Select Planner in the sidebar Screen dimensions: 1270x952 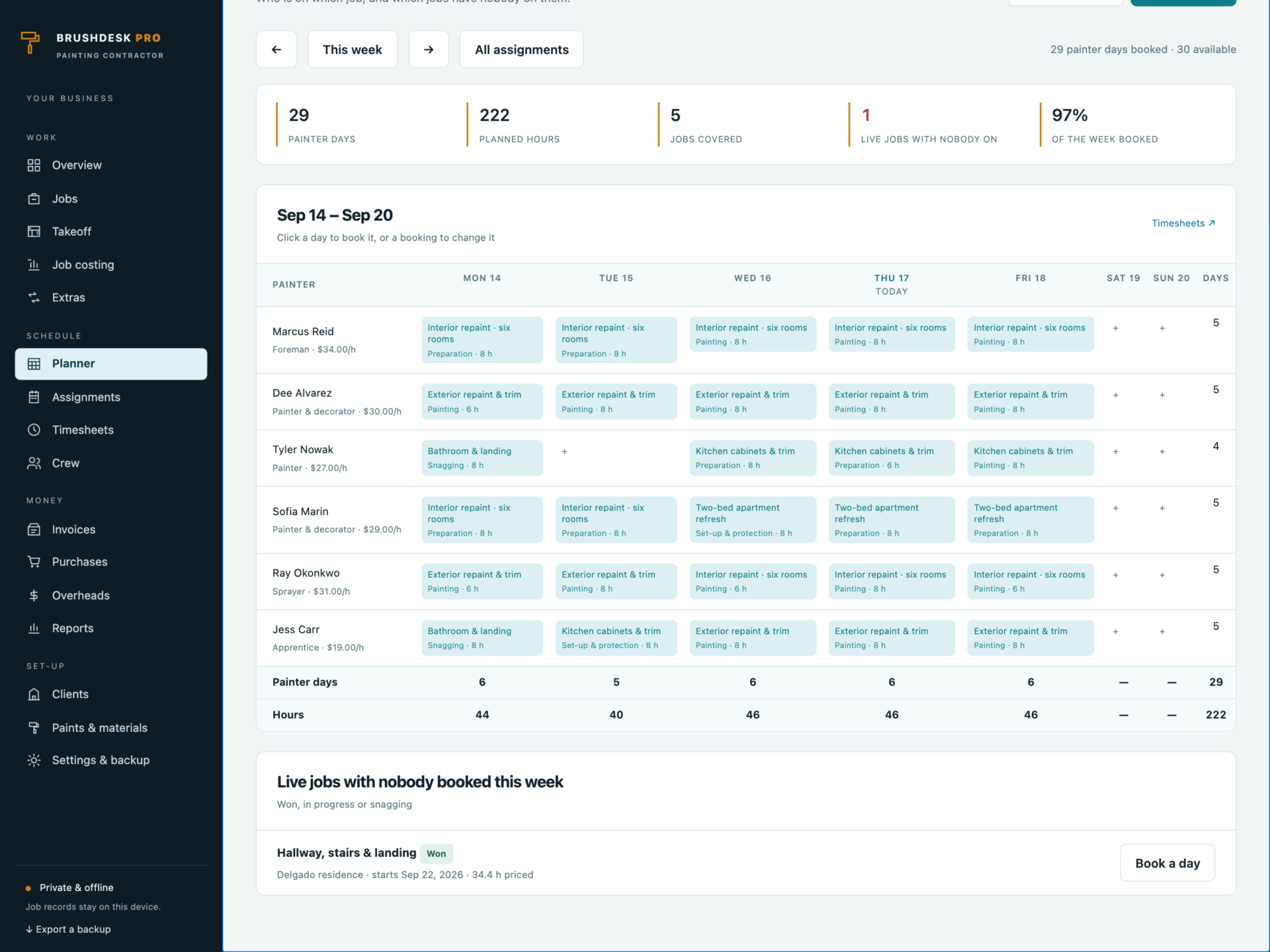click(x=111, y=364)
